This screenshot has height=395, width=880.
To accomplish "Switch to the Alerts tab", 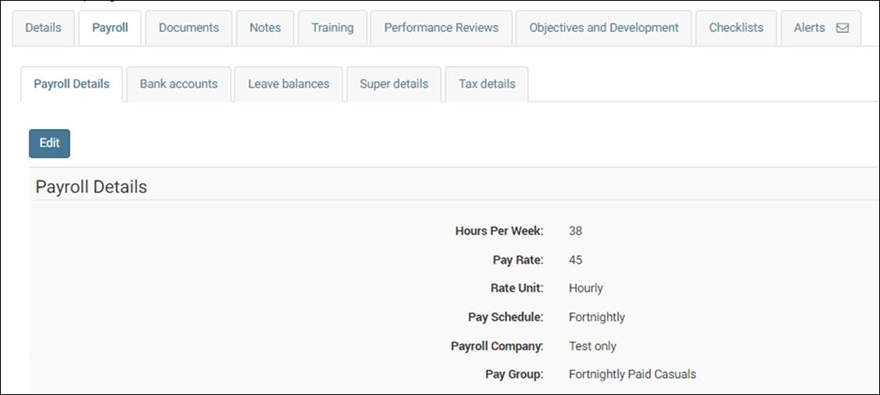I will (x=821, y=28).
